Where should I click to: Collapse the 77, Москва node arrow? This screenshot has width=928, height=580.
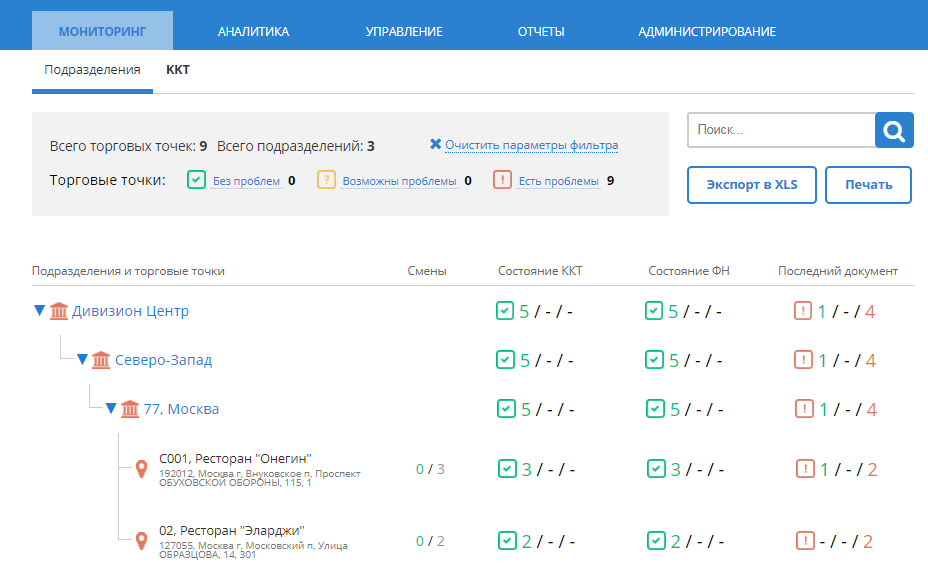111,408
